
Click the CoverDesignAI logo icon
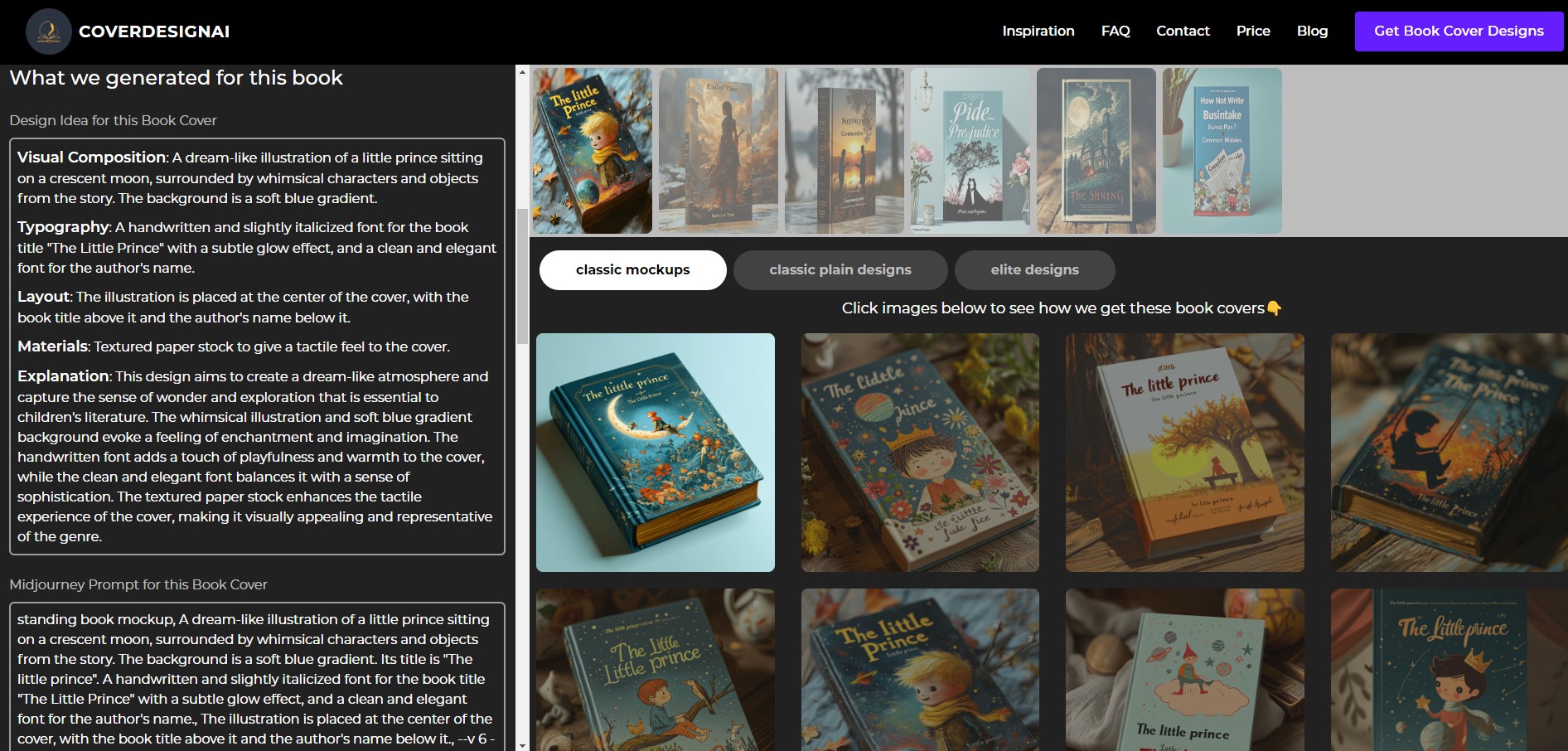(49, 31)
